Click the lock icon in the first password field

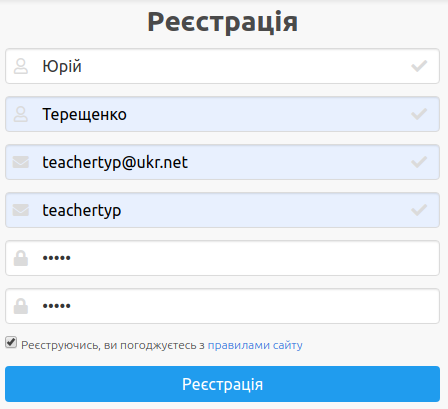21,258
